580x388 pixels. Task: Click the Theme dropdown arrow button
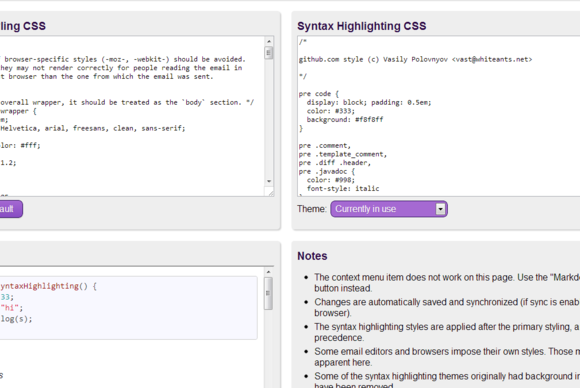440,209
